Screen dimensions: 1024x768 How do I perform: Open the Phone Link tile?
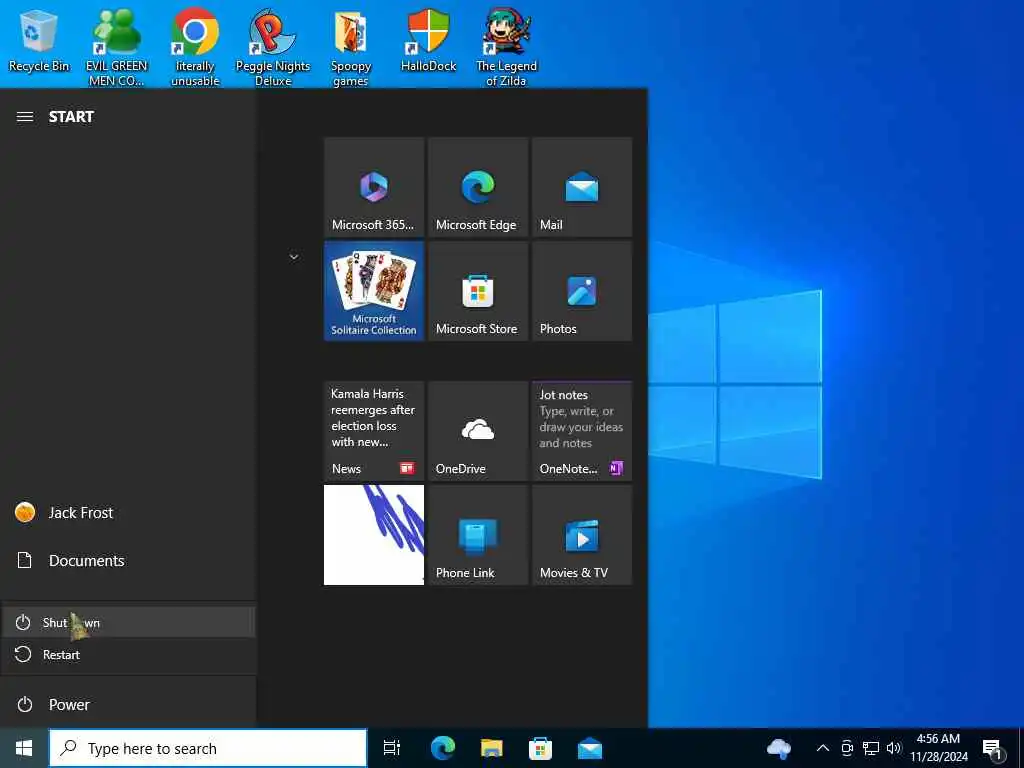477,535
